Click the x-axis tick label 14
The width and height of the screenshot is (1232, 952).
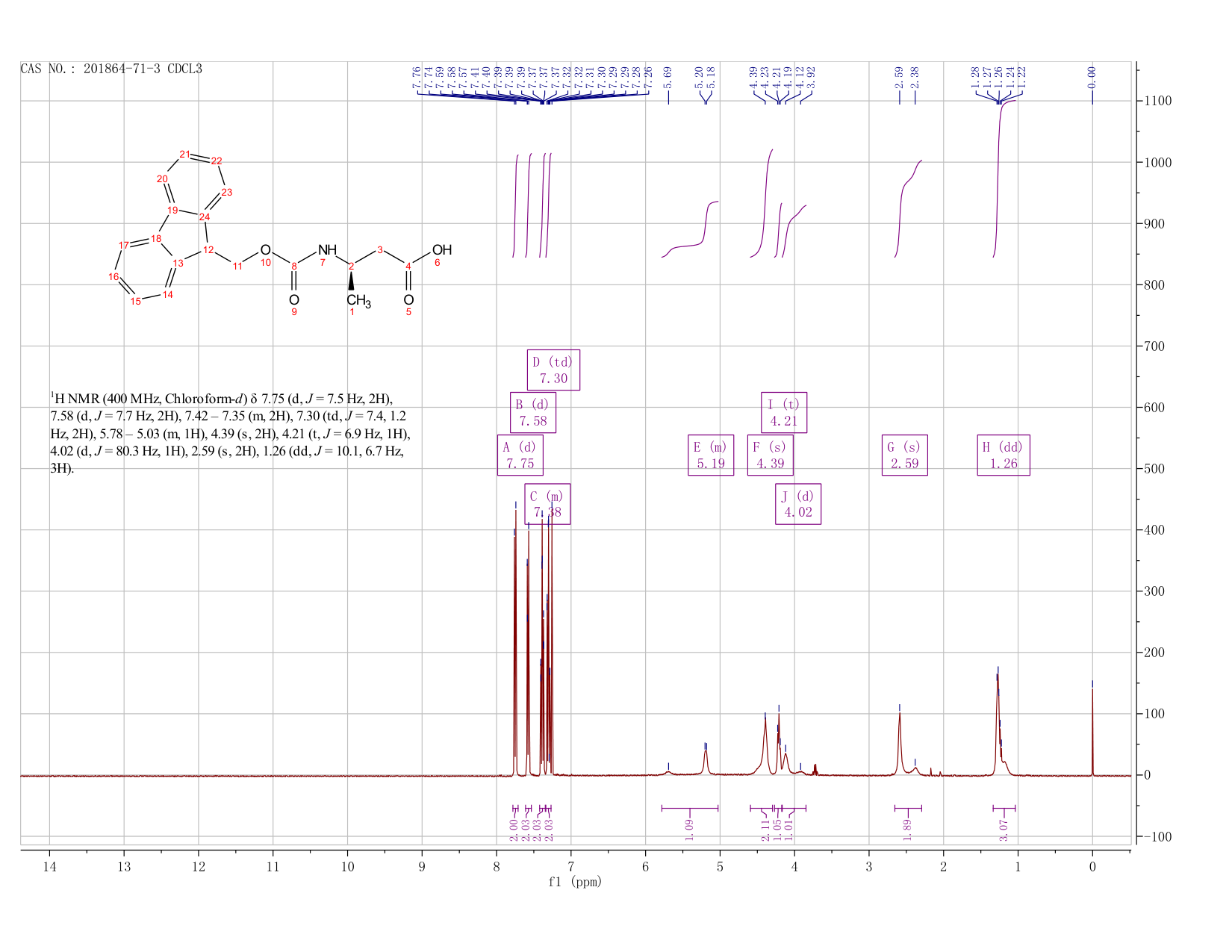pos(49,867)
